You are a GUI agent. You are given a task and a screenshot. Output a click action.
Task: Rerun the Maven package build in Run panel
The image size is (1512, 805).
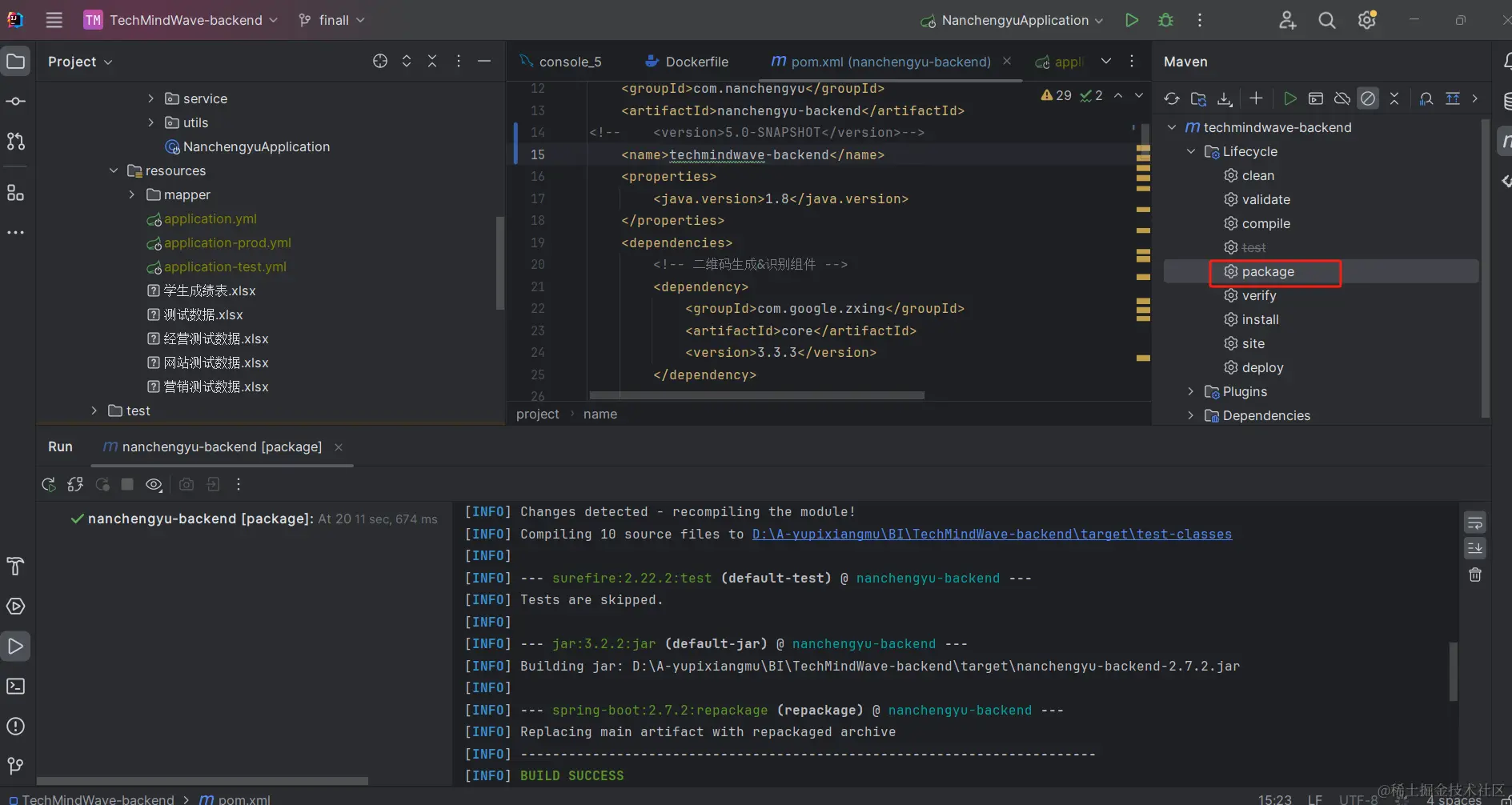pyautogui.click(x=49, y=484)
